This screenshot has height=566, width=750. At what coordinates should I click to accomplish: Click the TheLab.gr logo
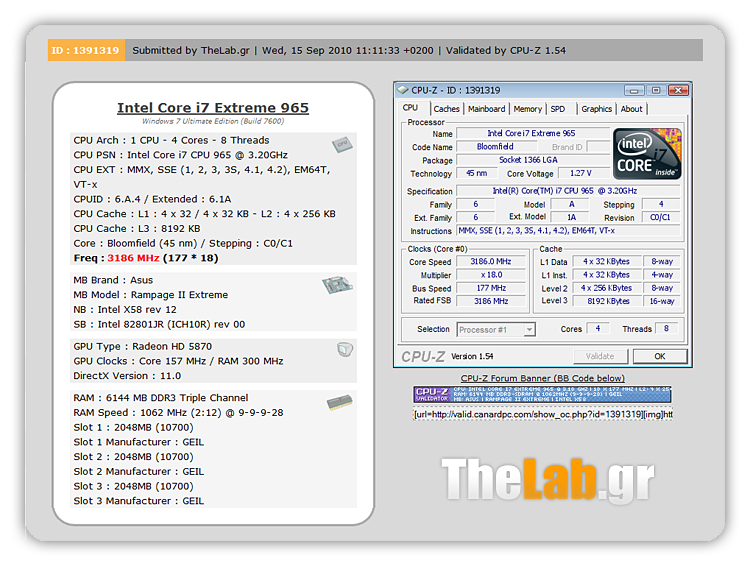tap(548, 480)
